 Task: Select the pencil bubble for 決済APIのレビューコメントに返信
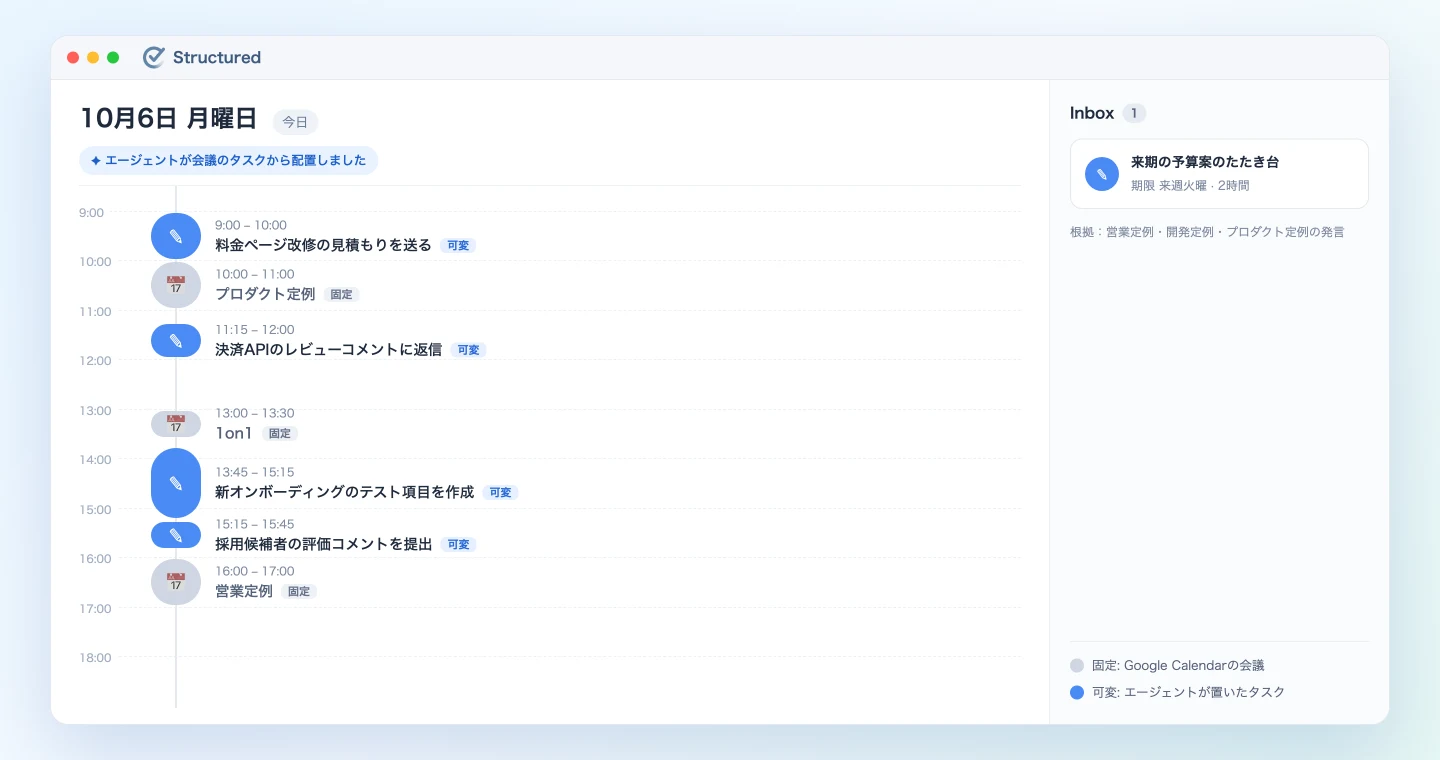(x=176, y=341)
